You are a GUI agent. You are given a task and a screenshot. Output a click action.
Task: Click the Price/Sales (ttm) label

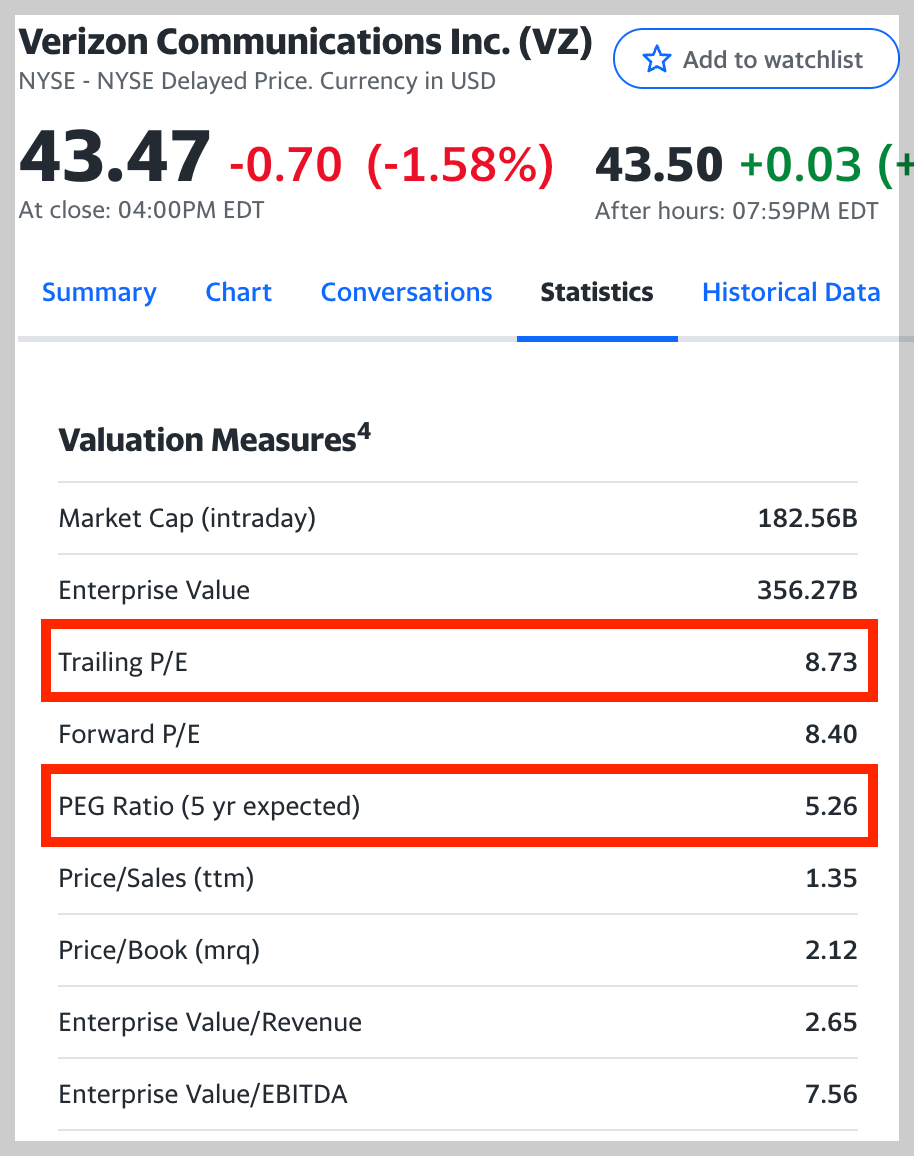click(x=156, y=878)
